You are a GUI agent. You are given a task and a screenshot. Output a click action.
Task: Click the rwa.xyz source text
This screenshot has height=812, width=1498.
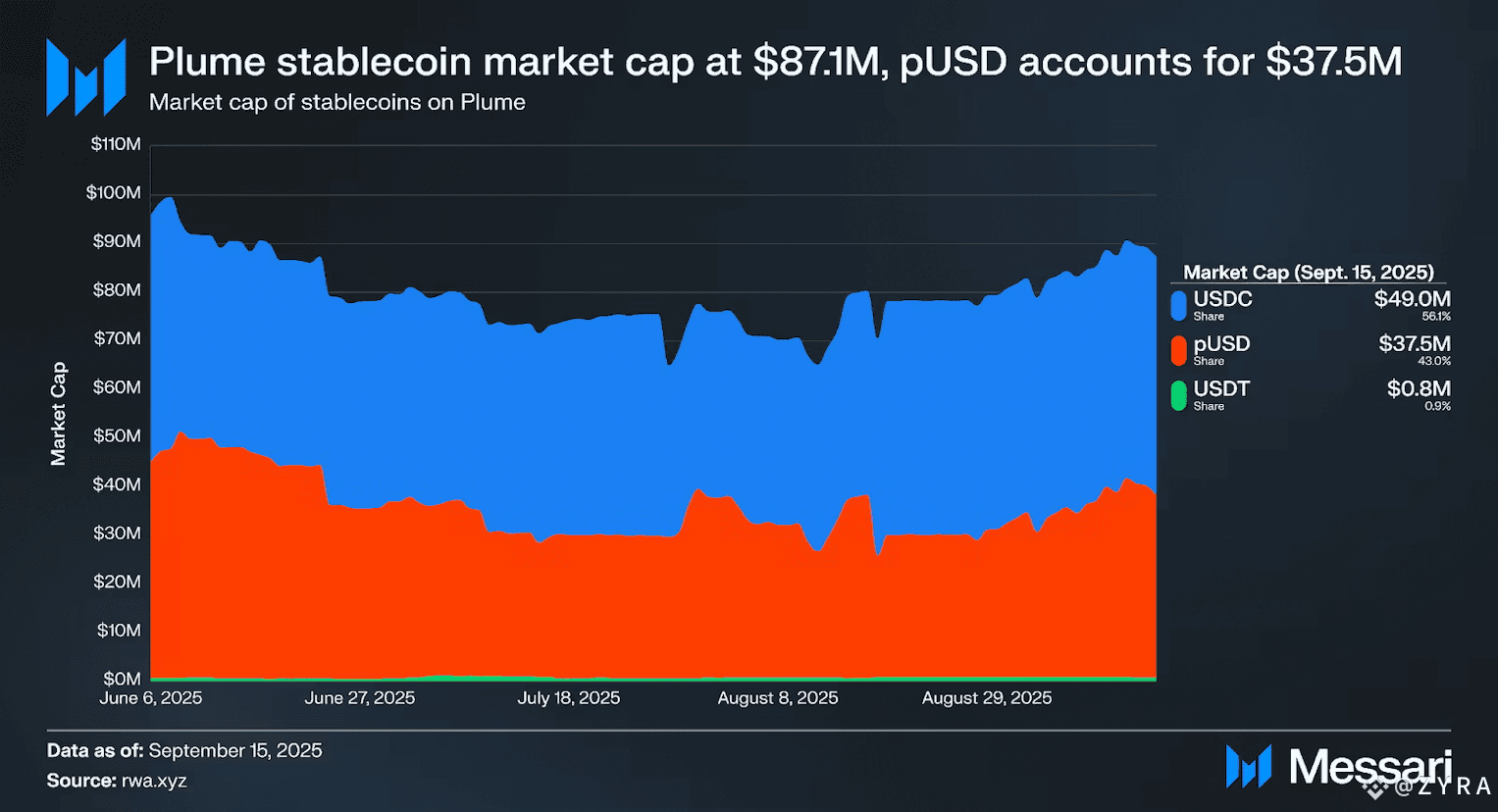[154, 781]
